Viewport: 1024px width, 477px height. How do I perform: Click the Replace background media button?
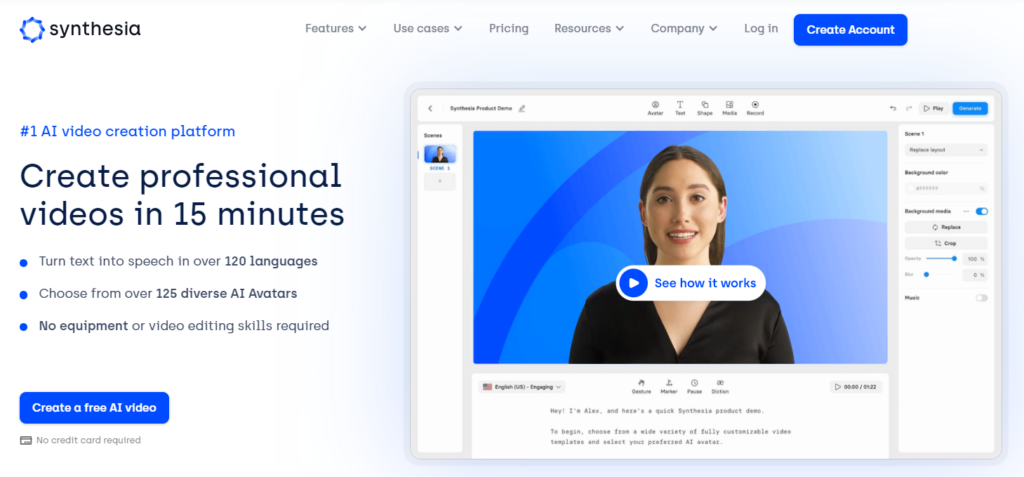click(x=946, y=227)
